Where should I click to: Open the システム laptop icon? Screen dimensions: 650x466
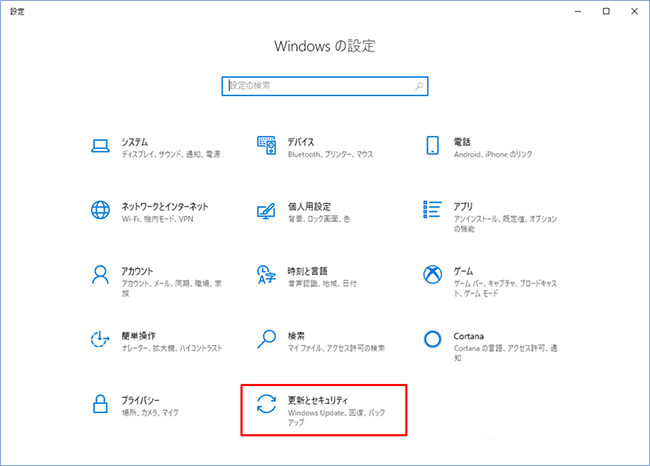[100, 146]
